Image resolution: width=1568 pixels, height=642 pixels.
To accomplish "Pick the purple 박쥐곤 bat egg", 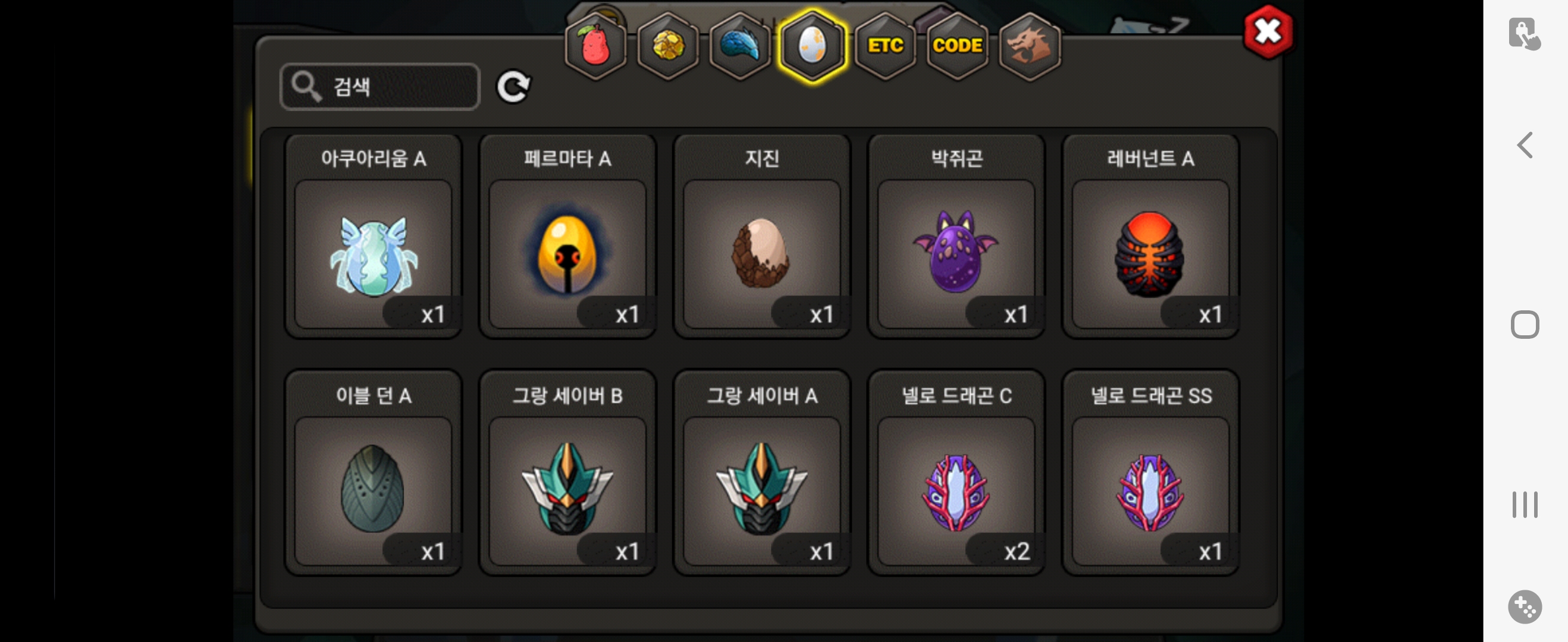I will click(956, 236).
